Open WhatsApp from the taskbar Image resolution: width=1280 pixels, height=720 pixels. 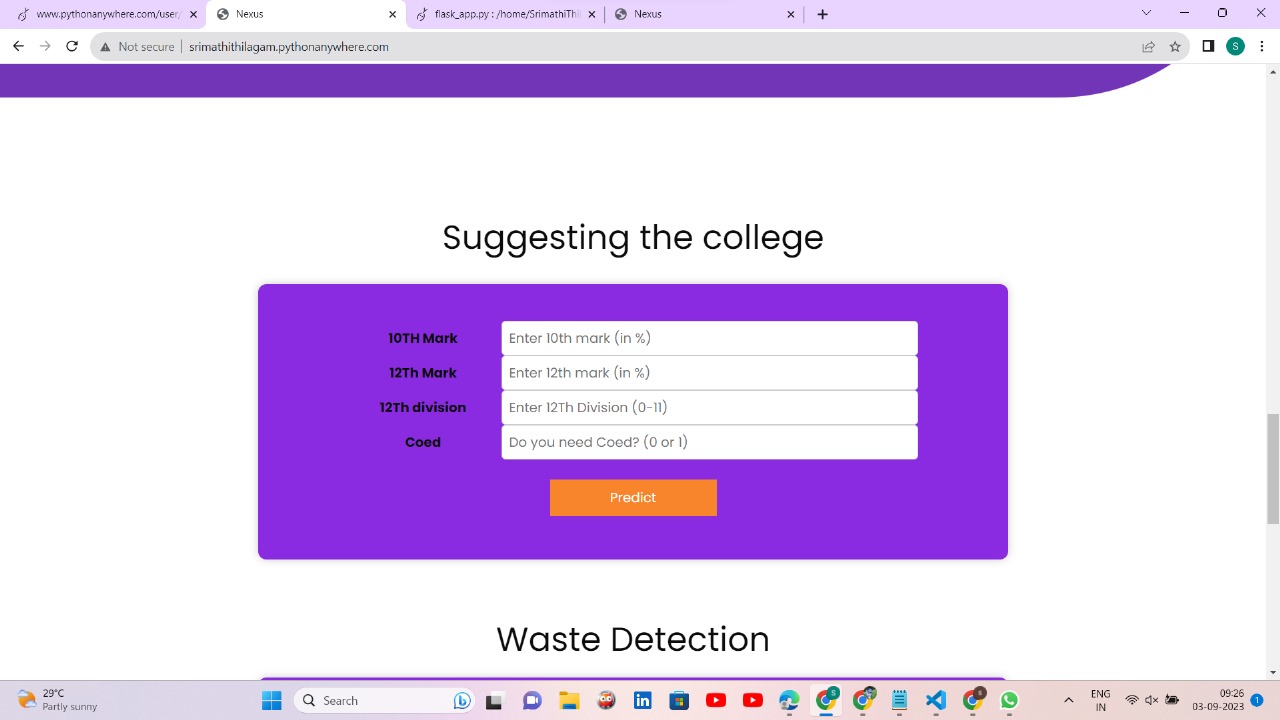coord(1009,700)
